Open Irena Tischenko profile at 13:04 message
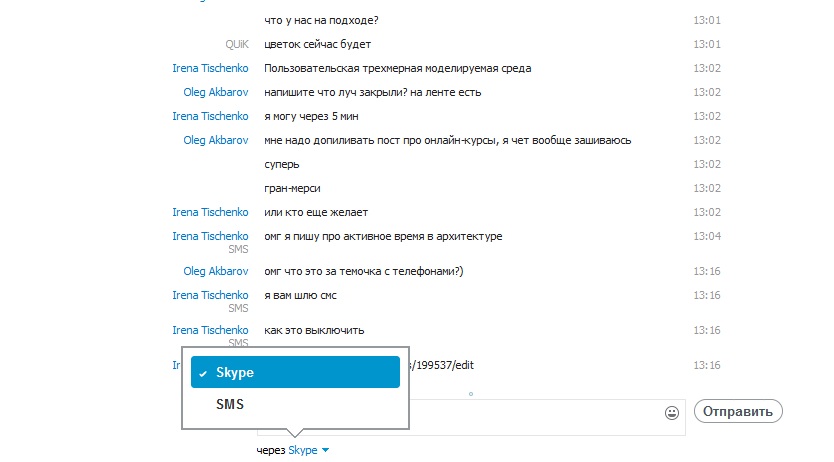The image size is (834, 462). pyautogui.click(x=210, y=236)
